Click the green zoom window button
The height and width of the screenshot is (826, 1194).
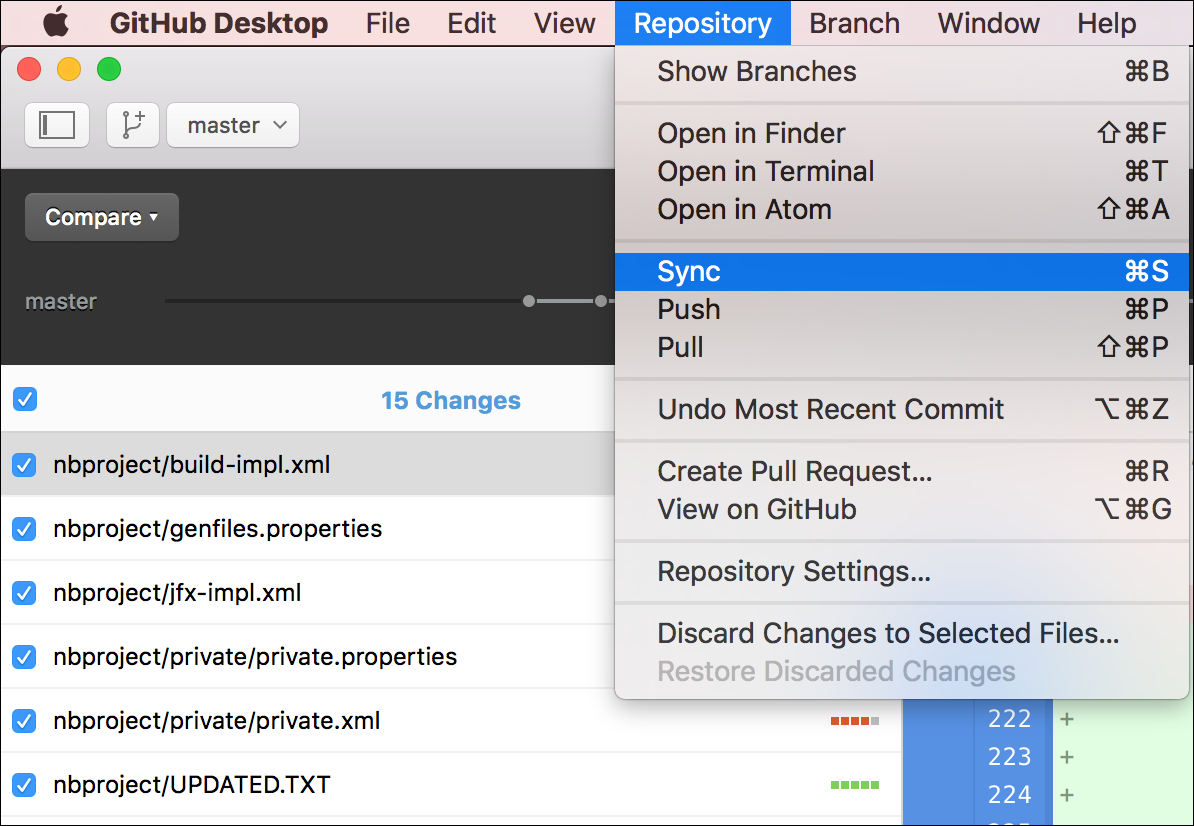(x=109, y=69)
